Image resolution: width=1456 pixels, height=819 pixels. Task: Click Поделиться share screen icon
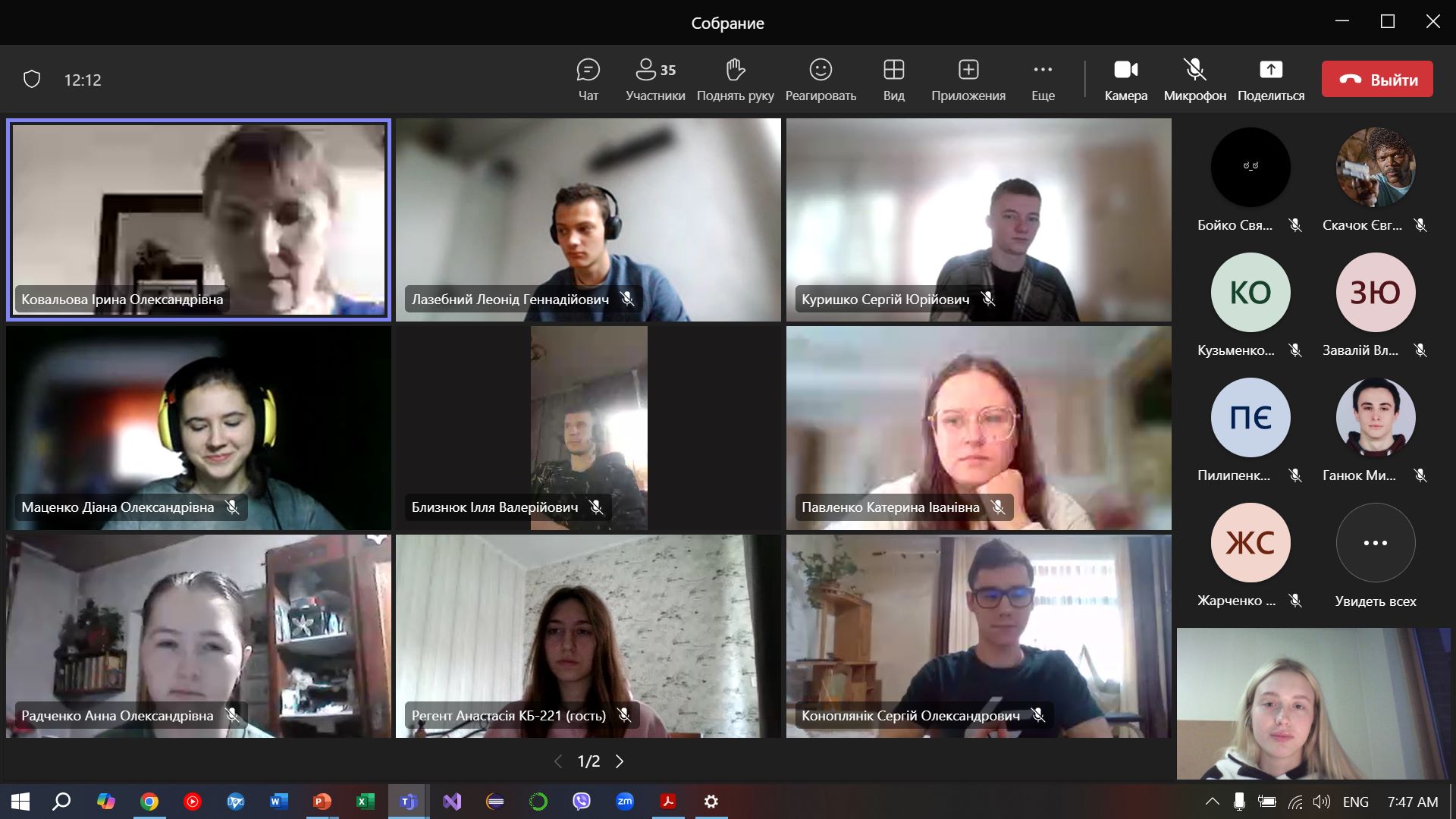1271,71
